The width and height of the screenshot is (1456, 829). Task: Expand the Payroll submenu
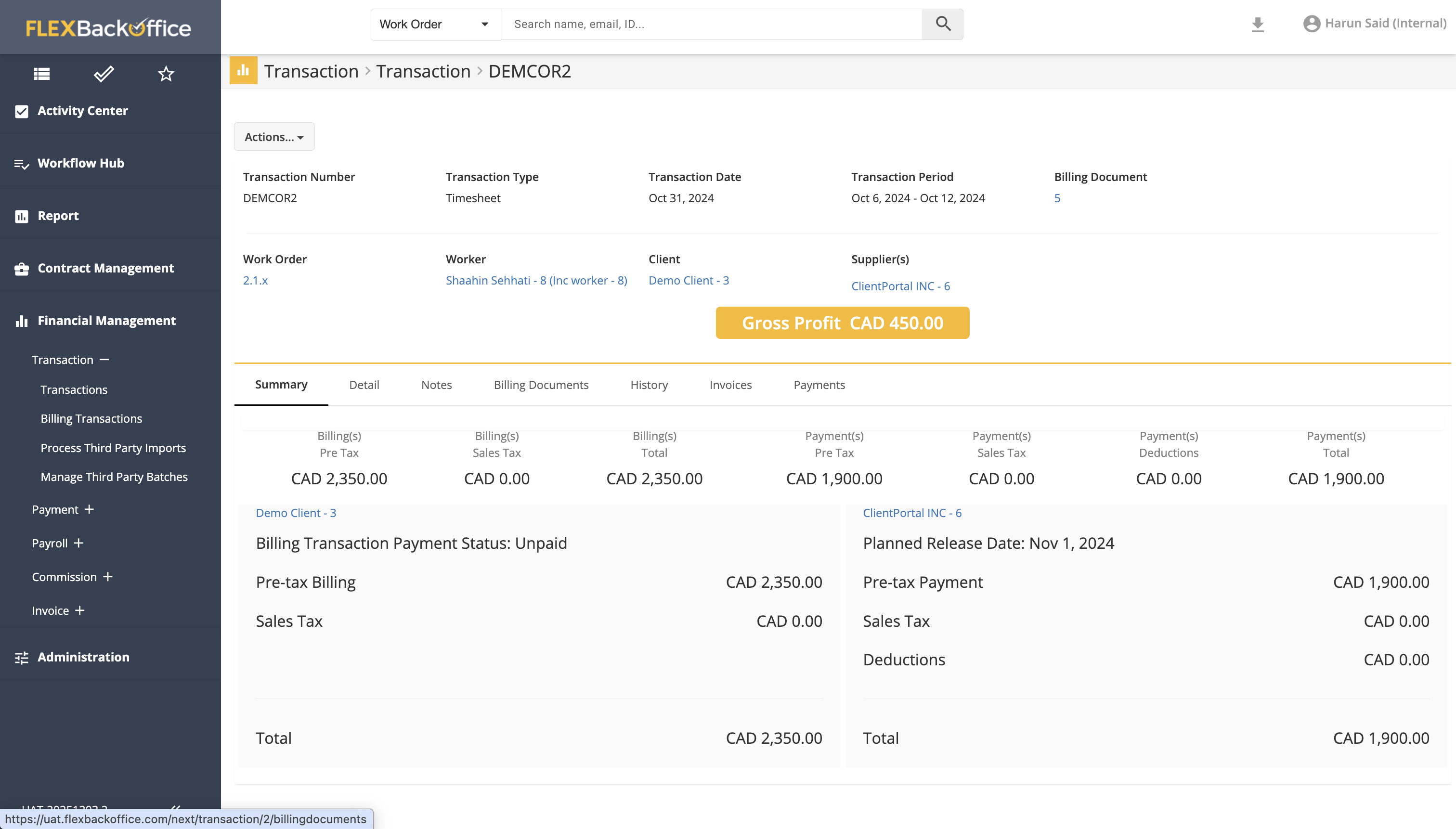(78, 543)
